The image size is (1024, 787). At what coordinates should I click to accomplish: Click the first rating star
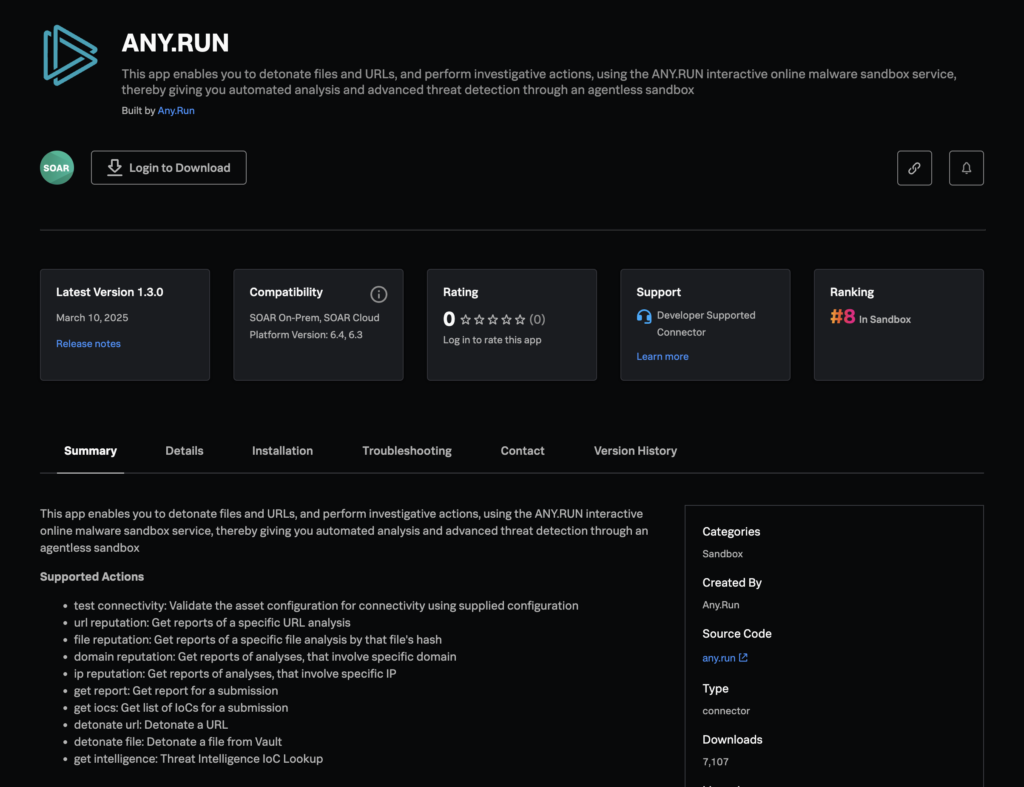point(466,320)
